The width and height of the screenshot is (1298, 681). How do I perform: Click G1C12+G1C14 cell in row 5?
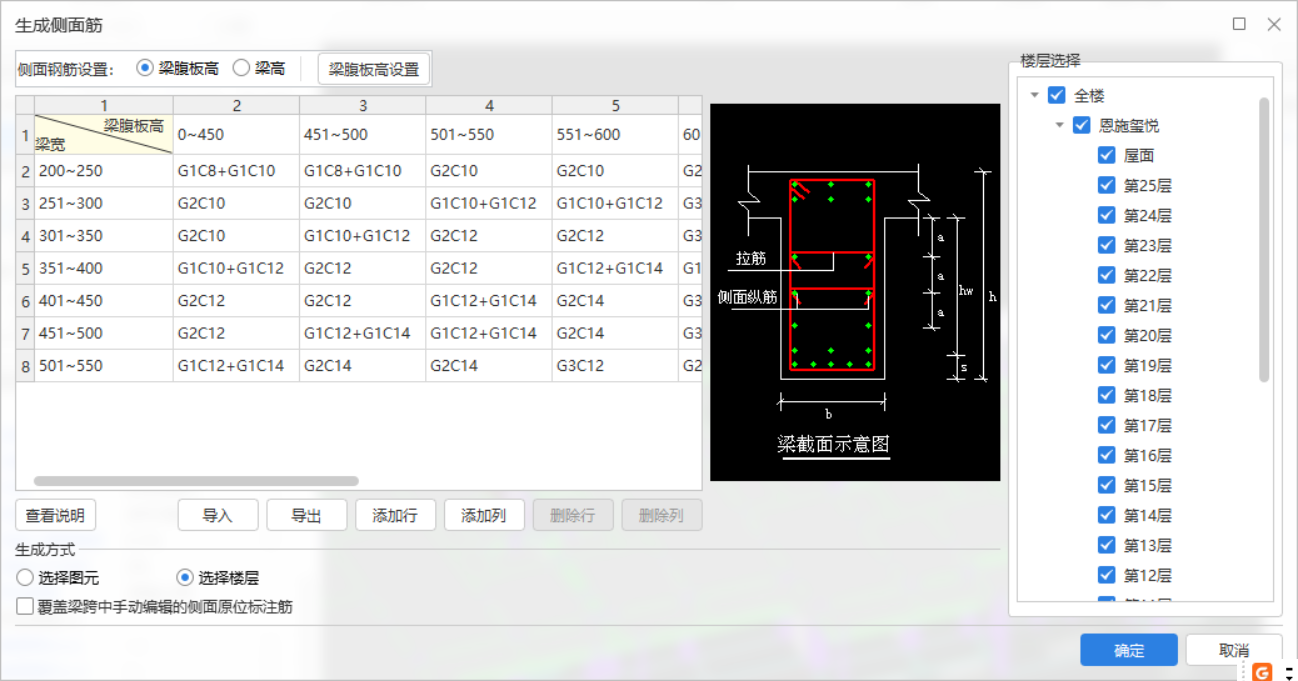point(615,268)
